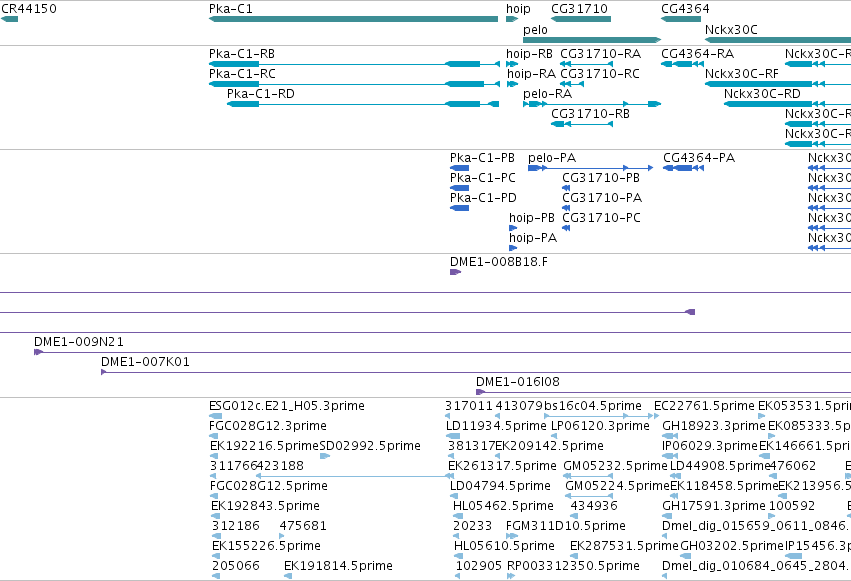
Task: Click the CG4364-RA transcript label
Action: pyautogui.click(x=697, y=54)
